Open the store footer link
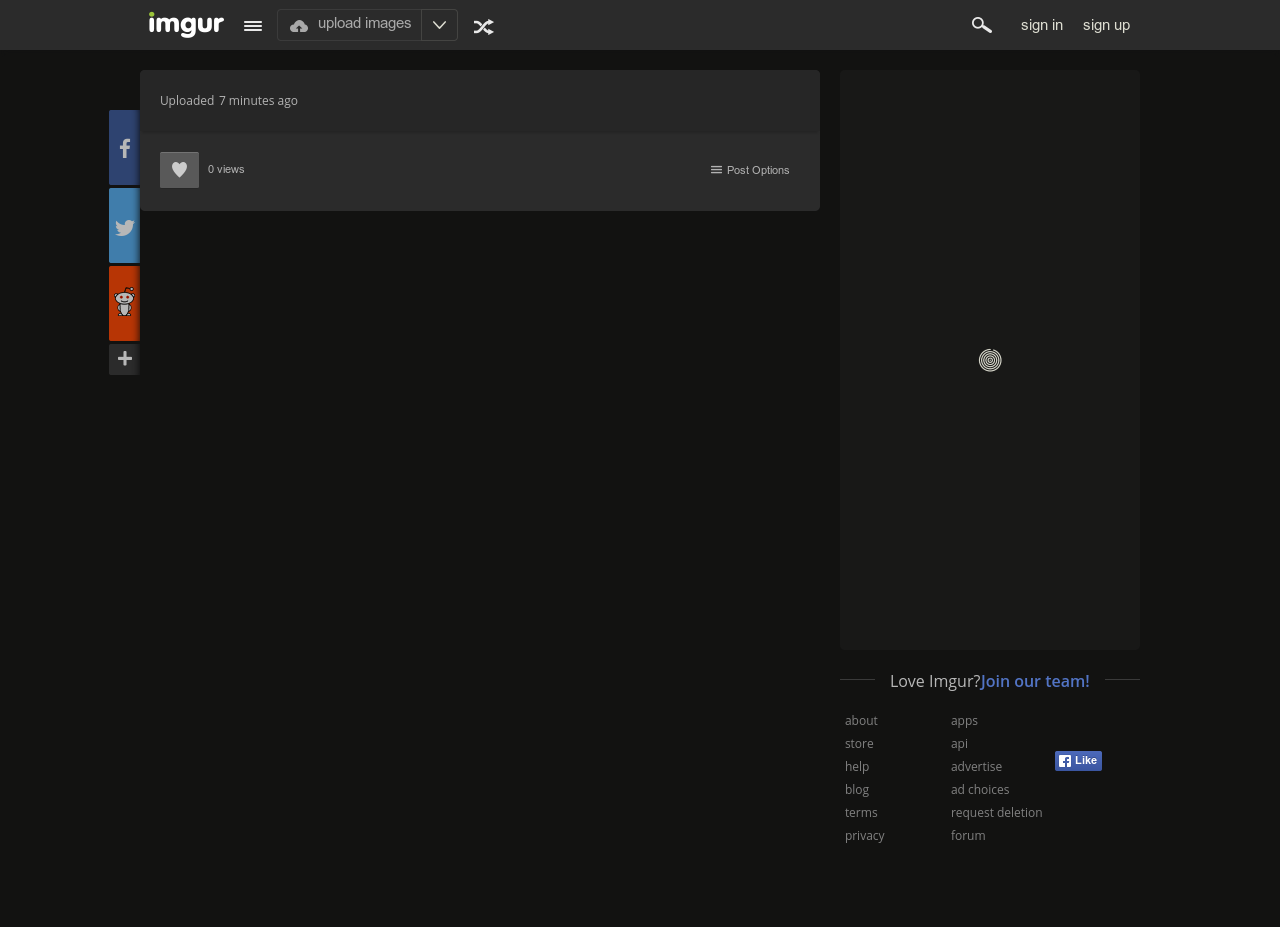The image size is (1280, 927). point(859,744)
